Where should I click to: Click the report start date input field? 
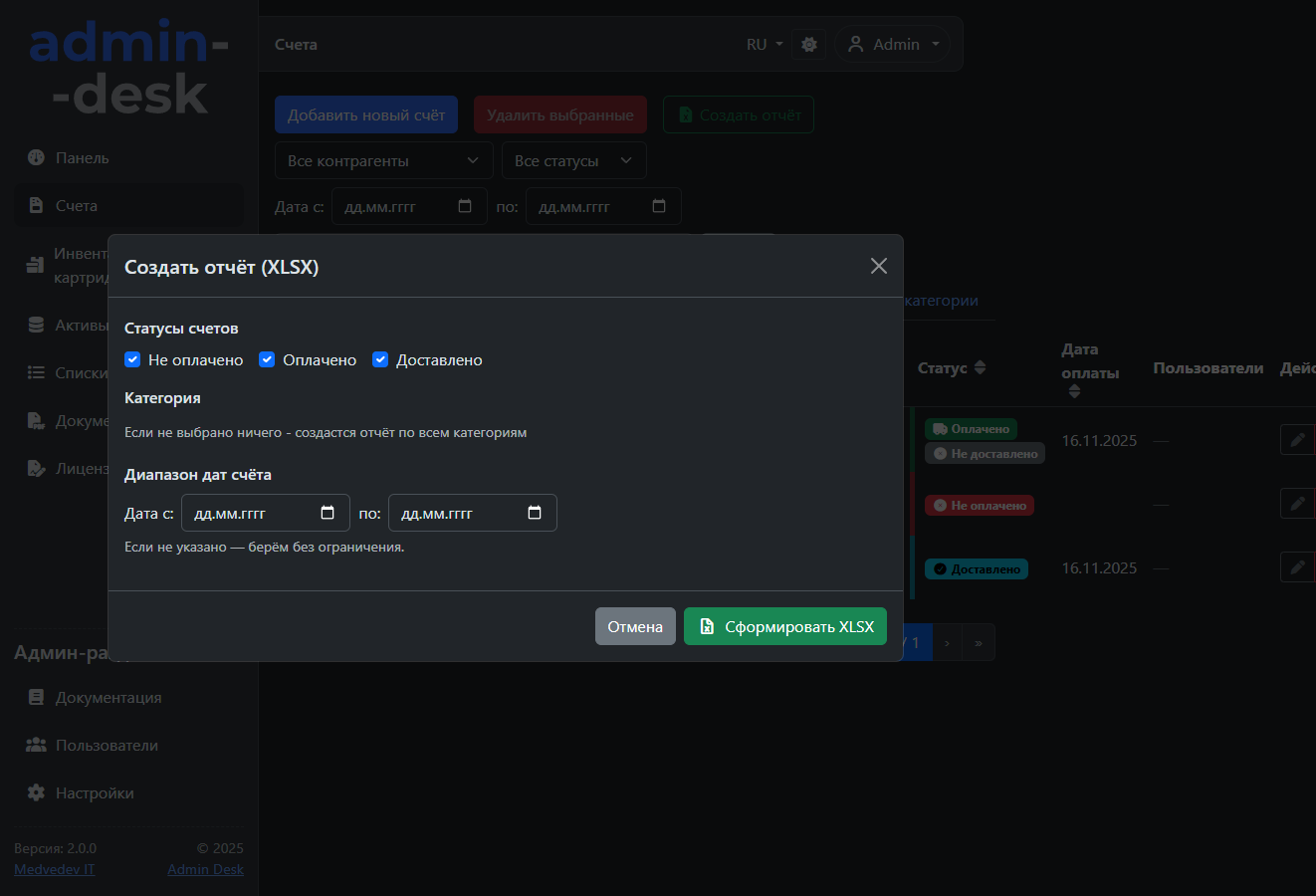pos(249,513)
